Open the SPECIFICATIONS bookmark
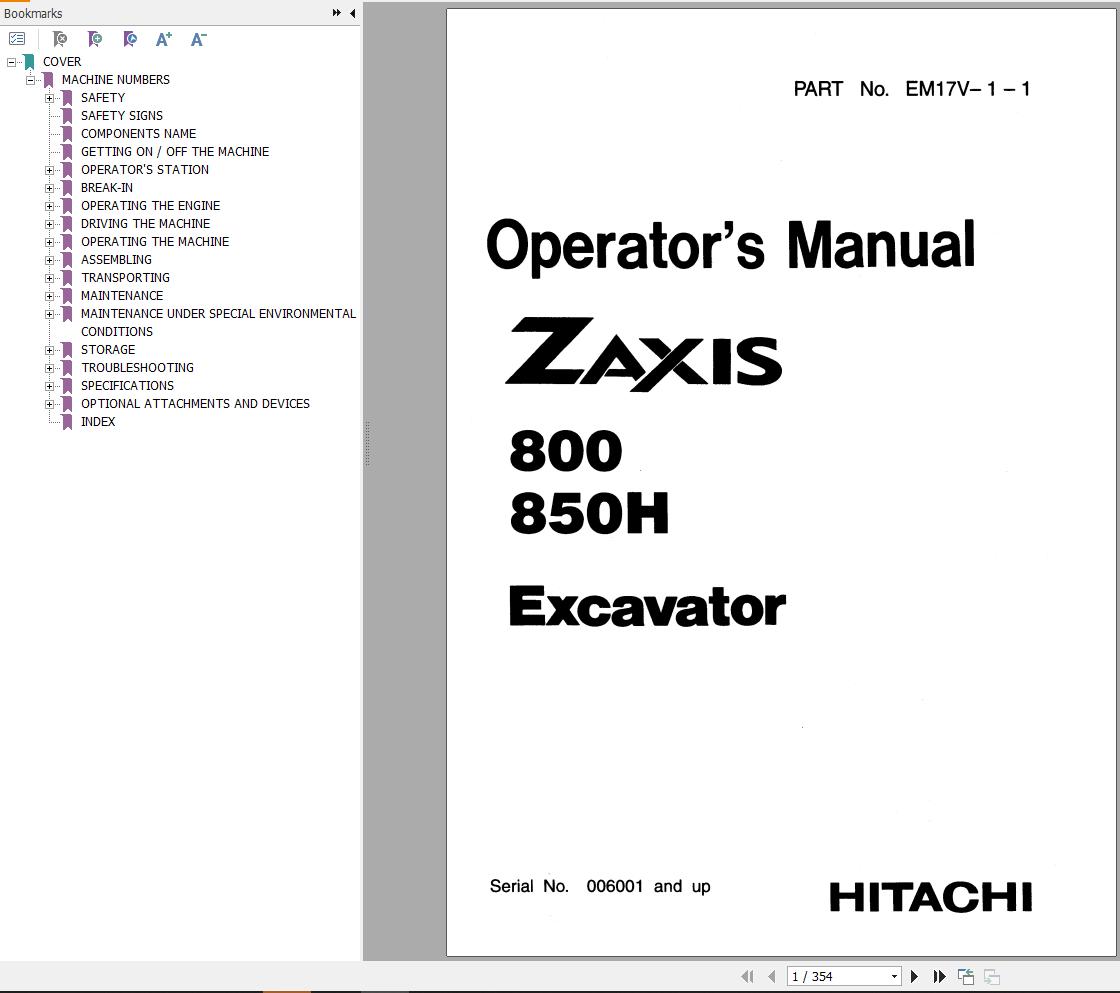 [x=127, y=386]
